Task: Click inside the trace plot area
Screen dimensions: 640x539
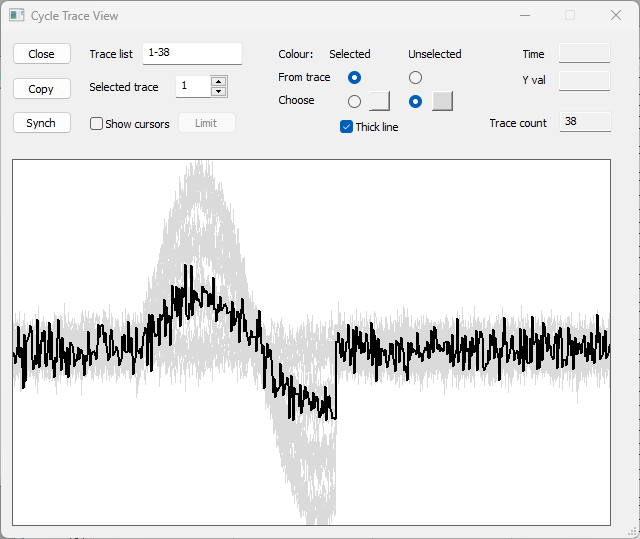Action: [311, 342]
